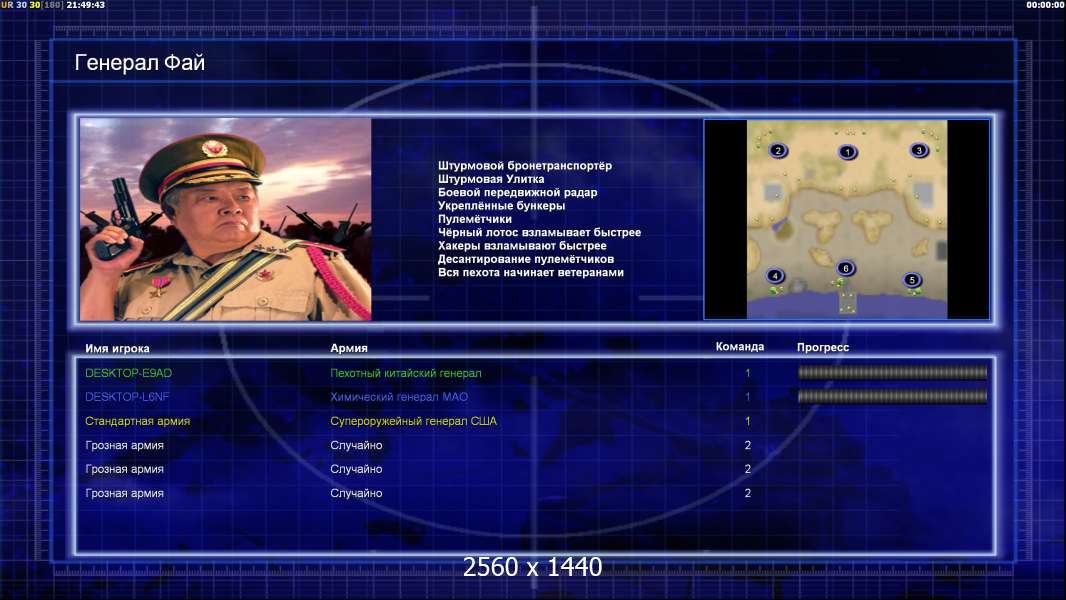This screenshot has height=600, width=1066.
Task: Click the loading progress bar for DESKTOP-E9AD
Action: [892, 372]
